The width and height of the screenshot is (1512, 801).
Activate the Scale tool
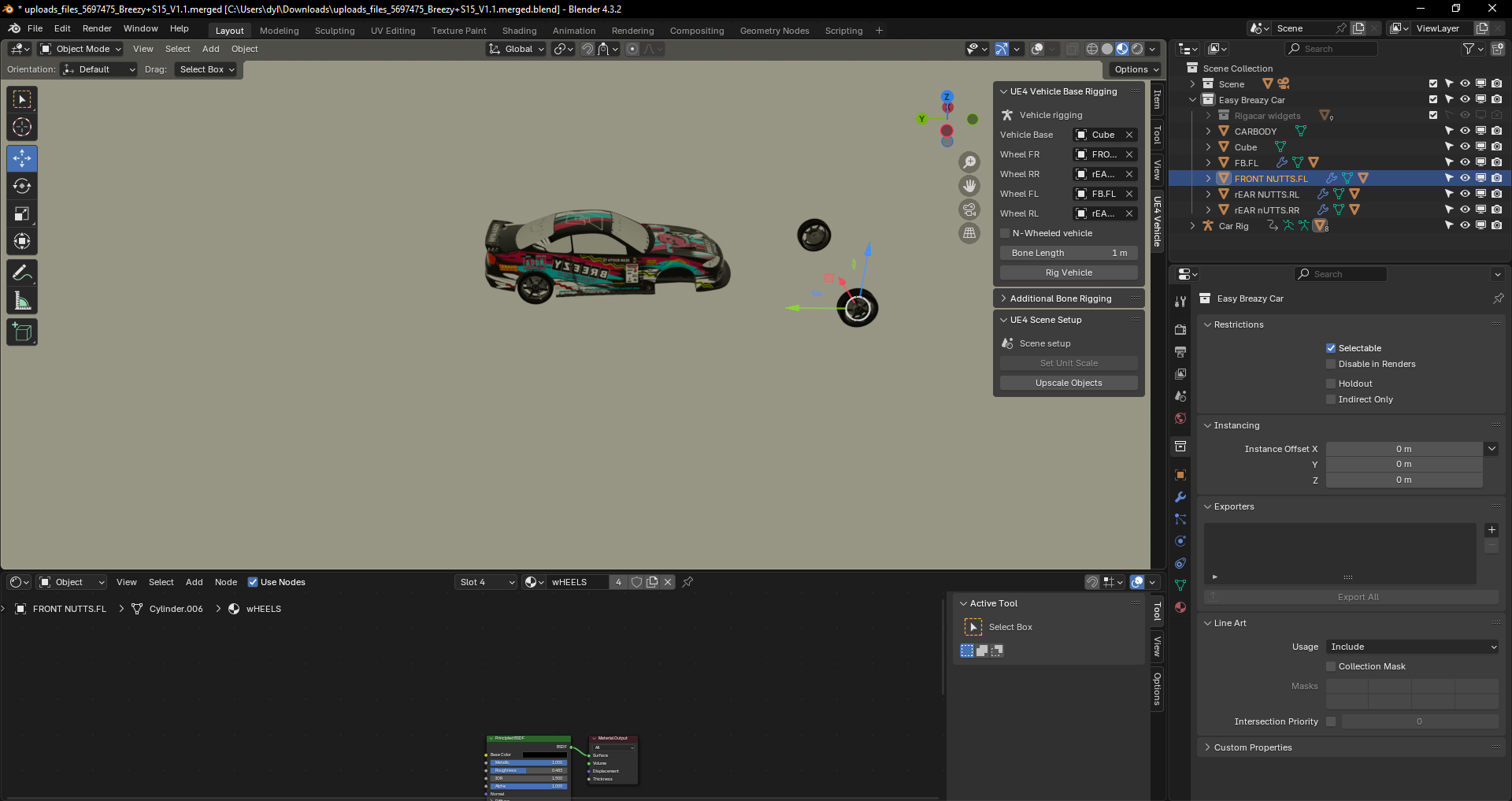(x=22, y=213)
